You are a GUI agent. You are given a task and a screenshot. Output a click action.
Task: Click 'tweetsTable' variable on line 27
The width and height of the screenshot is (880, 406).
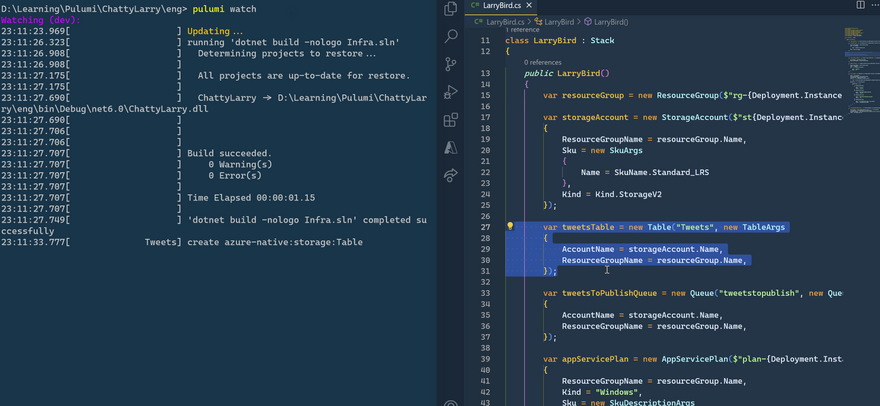(588, 227)
